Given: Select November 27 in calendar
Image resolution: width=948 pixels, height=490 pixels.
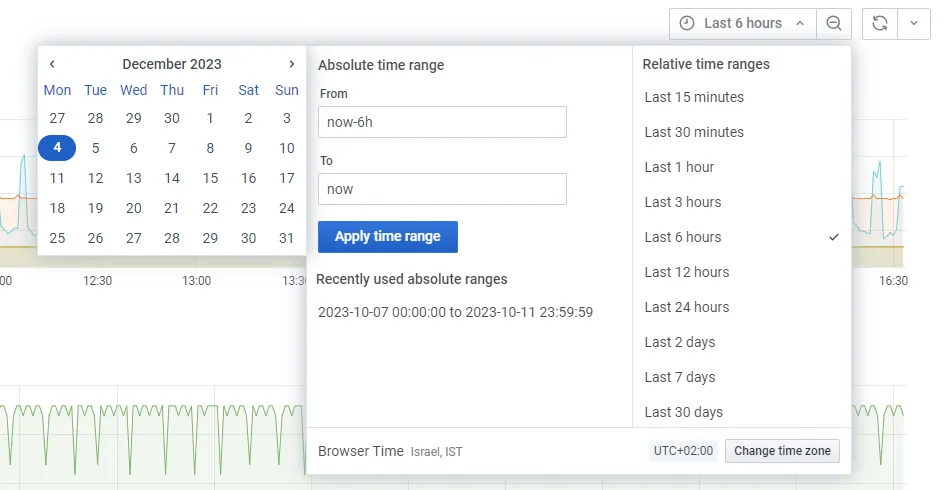Looking at the screenshot, I should click(57, 118).
